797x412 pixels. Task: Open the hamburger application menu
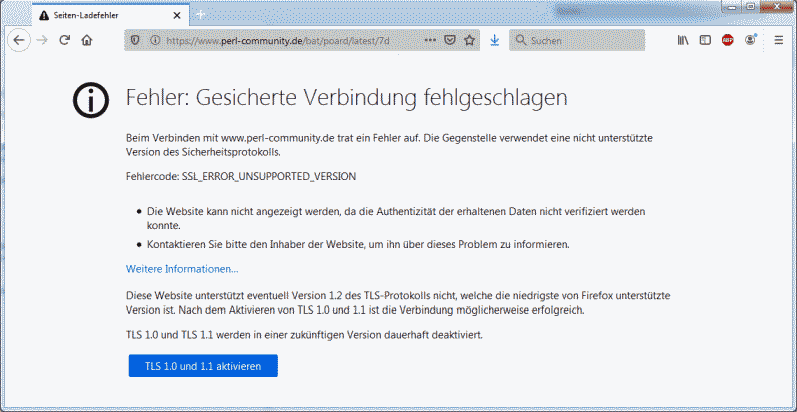coord(778,41)
